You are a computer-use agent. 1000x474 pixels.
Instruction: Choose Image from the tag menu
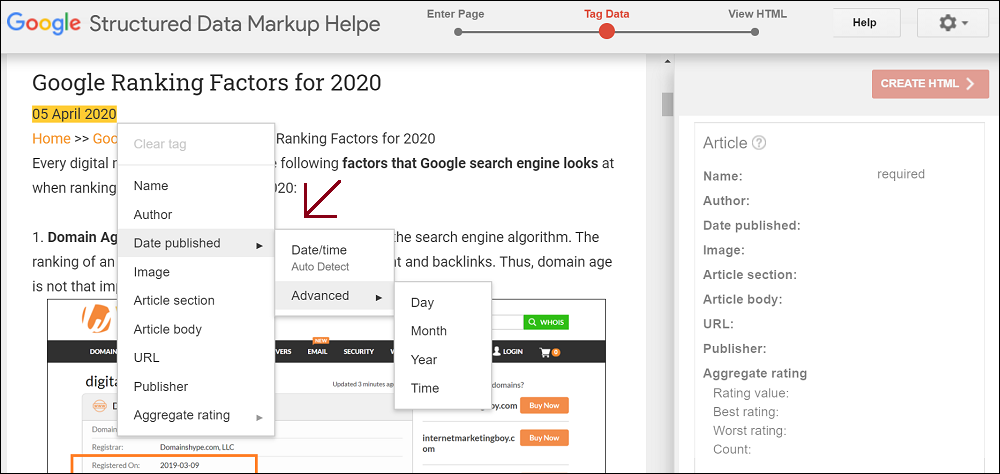pos(196,272)
